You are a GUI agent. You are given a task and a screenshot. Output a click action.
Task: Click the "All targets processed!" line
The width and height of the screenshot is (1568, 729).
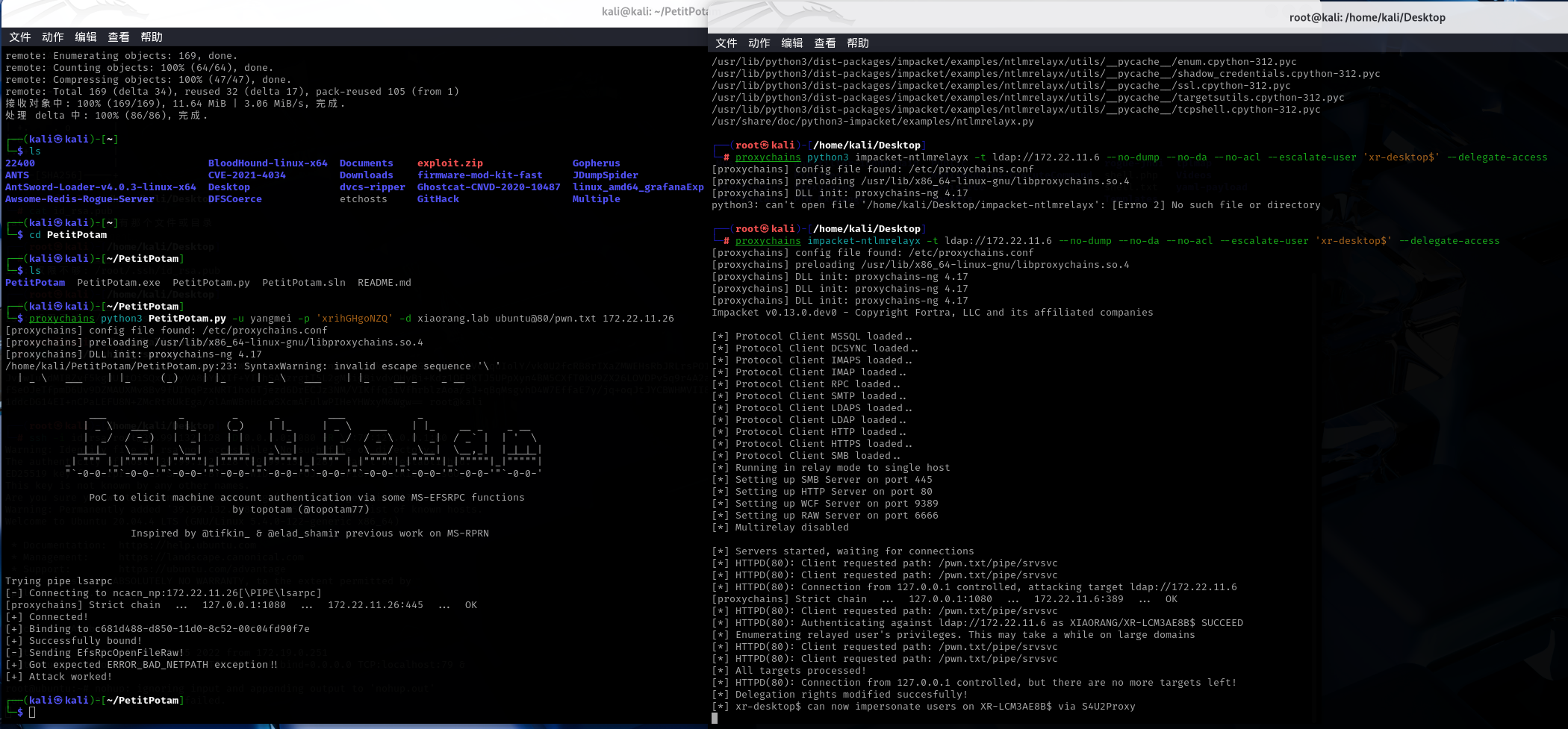pos(789,671)
